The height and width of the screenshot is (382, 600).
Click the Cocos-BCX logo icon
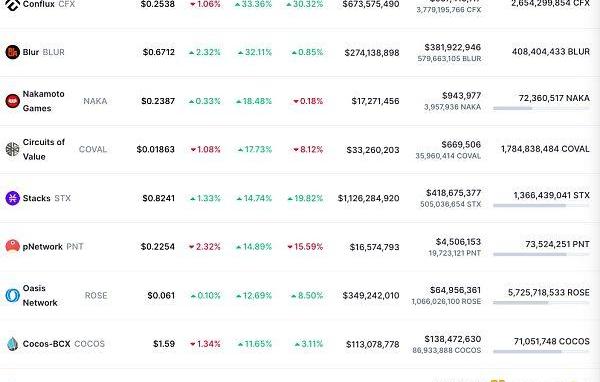(12, 344)
